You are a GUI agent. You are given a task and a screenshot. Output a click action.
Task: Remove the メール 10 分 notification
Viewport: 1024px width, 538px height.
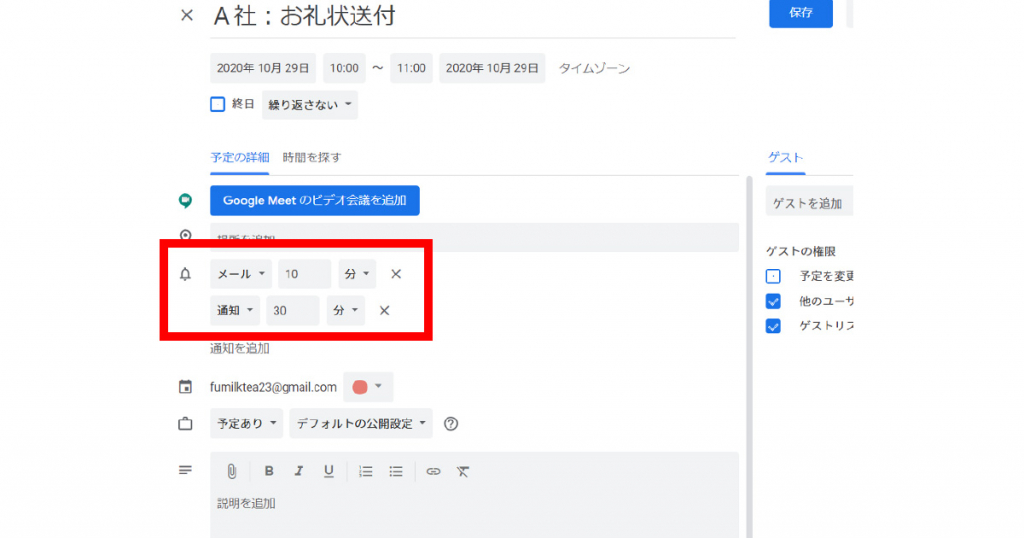(x=396, y=274)
